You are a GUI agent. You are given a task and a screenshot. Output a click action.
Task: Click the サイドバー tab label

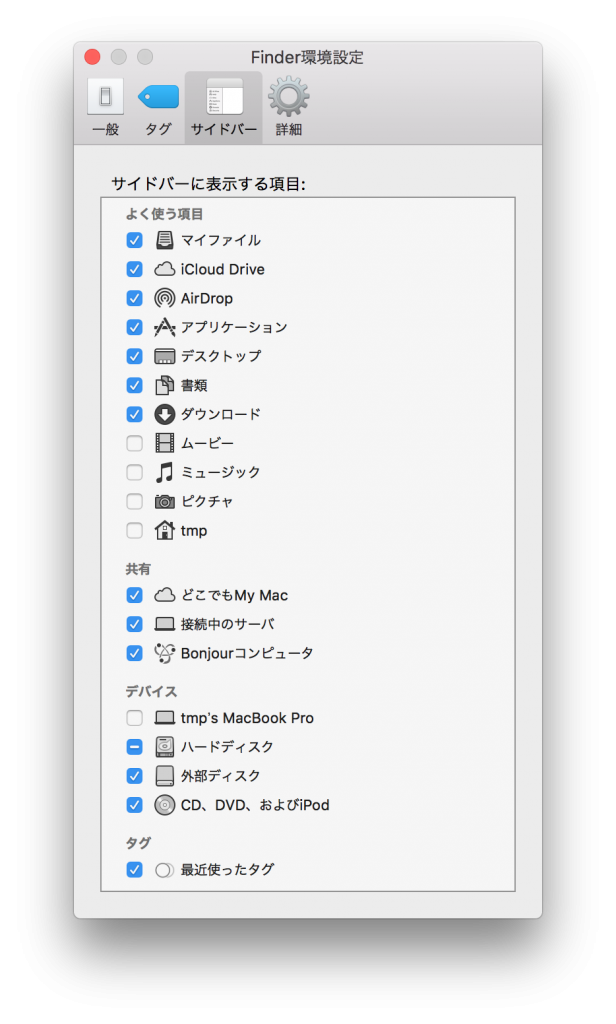pyautogui.click(x=224, y=129)
